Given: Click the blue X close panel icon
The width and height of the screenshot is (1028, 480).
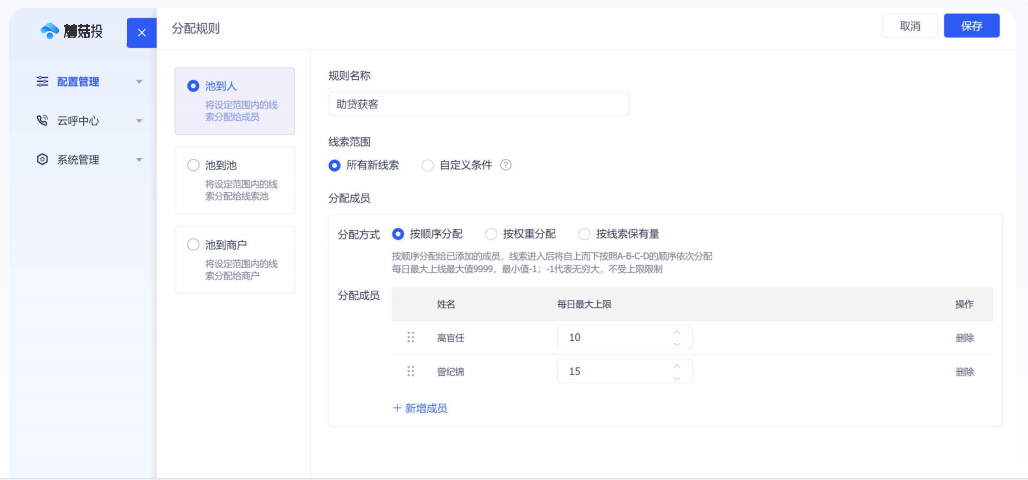Looking at the screenshot, I should 141,33.
